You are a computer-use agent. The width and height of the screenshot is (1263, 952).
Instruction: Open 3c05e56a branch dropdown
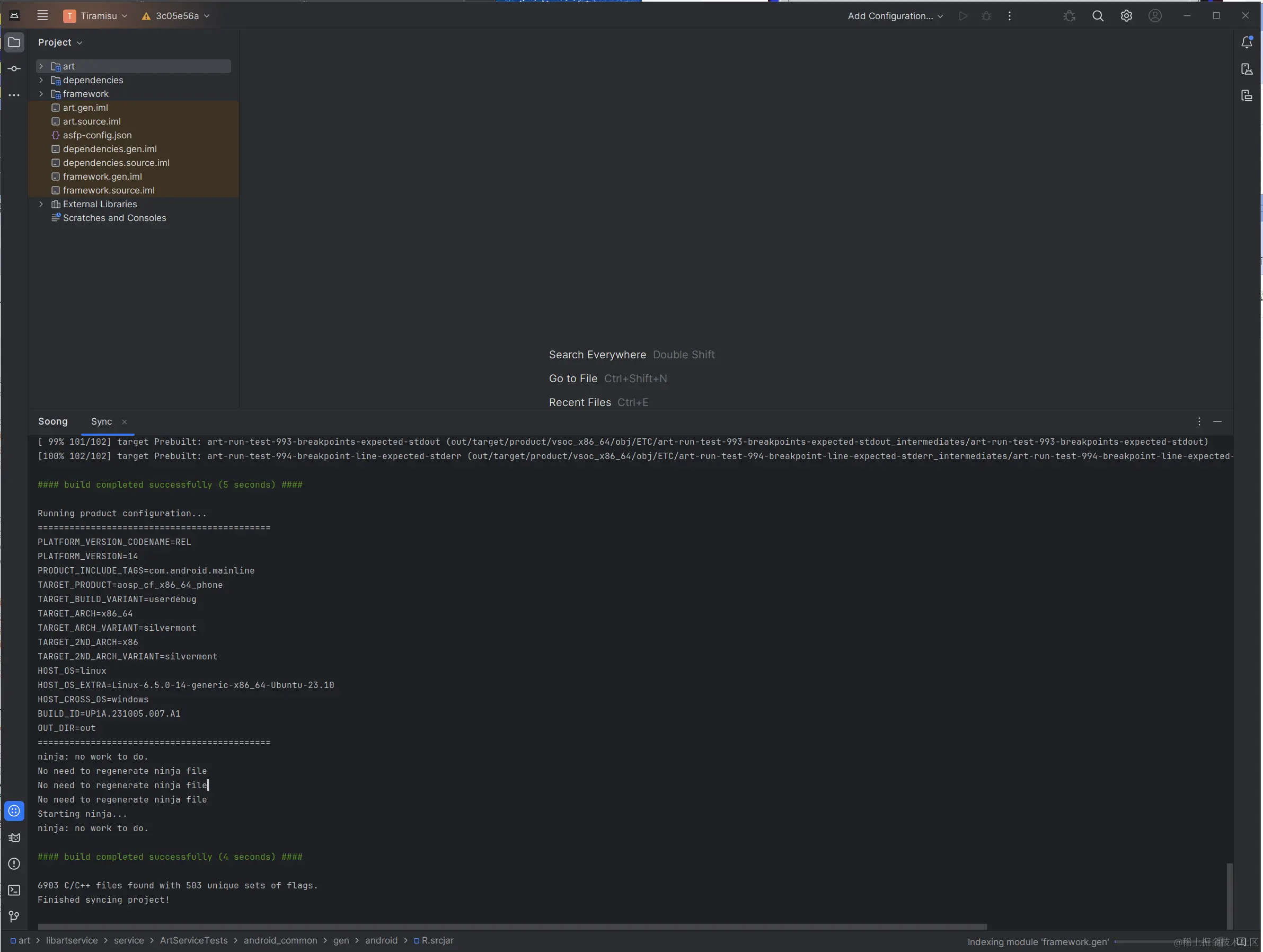pyautogui.click(x=176, y=16)
